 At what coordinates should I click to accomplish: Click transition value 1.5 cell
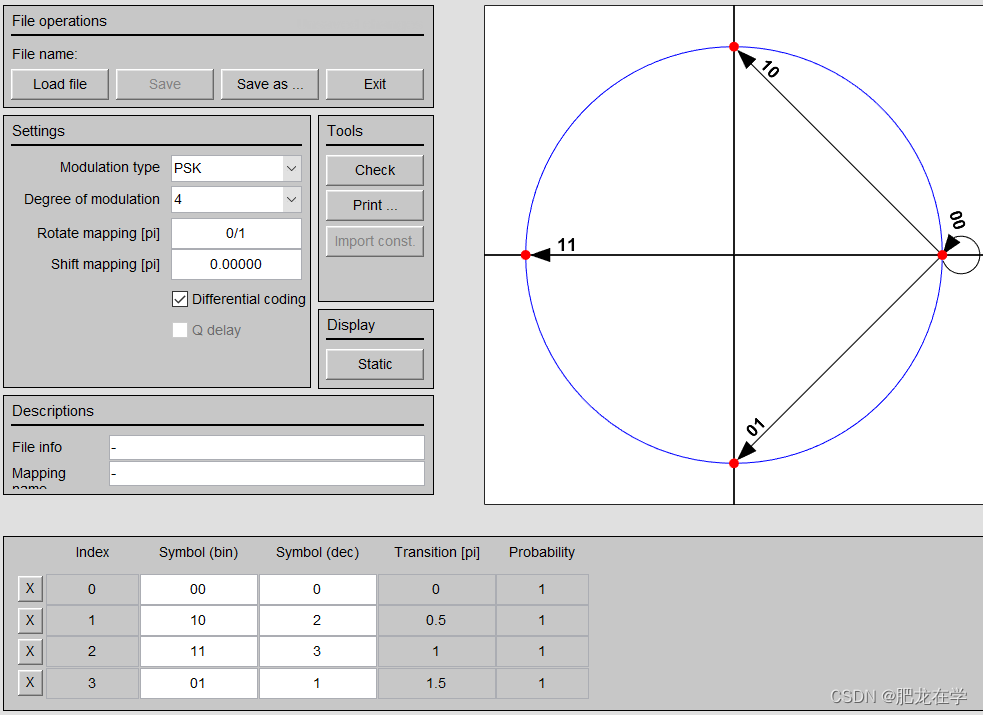pyautogui.click(x=437, y=683)
